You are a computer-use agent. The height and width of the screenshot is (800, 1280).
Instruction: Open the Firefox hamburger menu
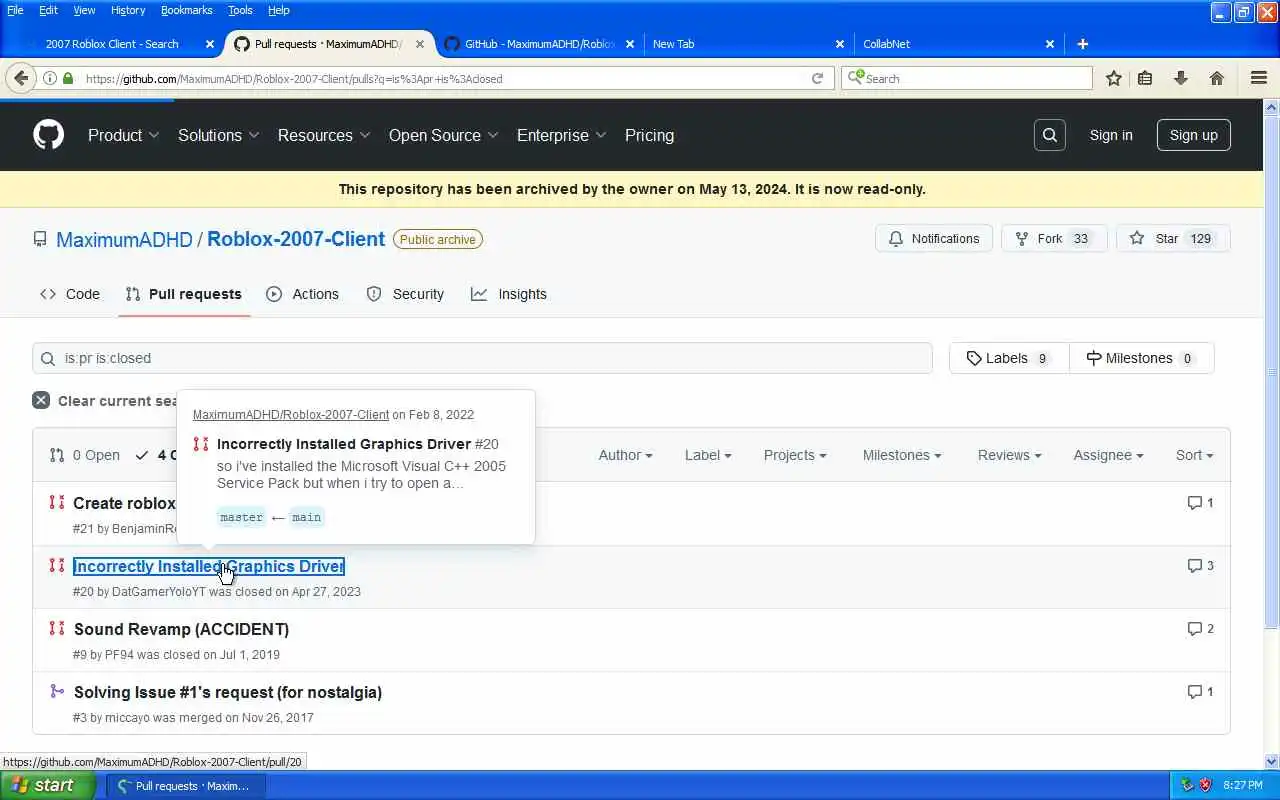tap(1259, 78)
